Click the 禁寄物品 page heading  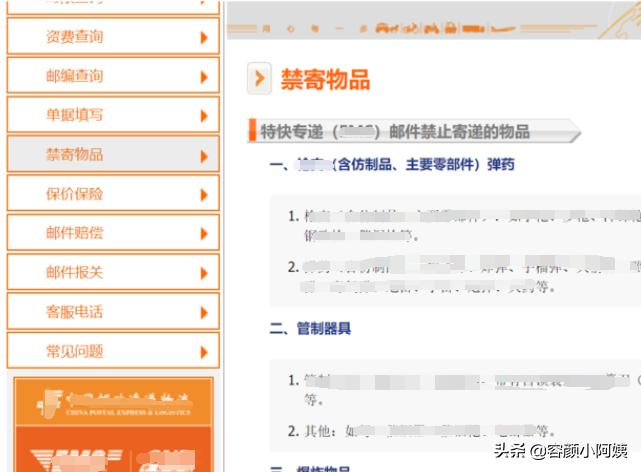pos(325,79)
